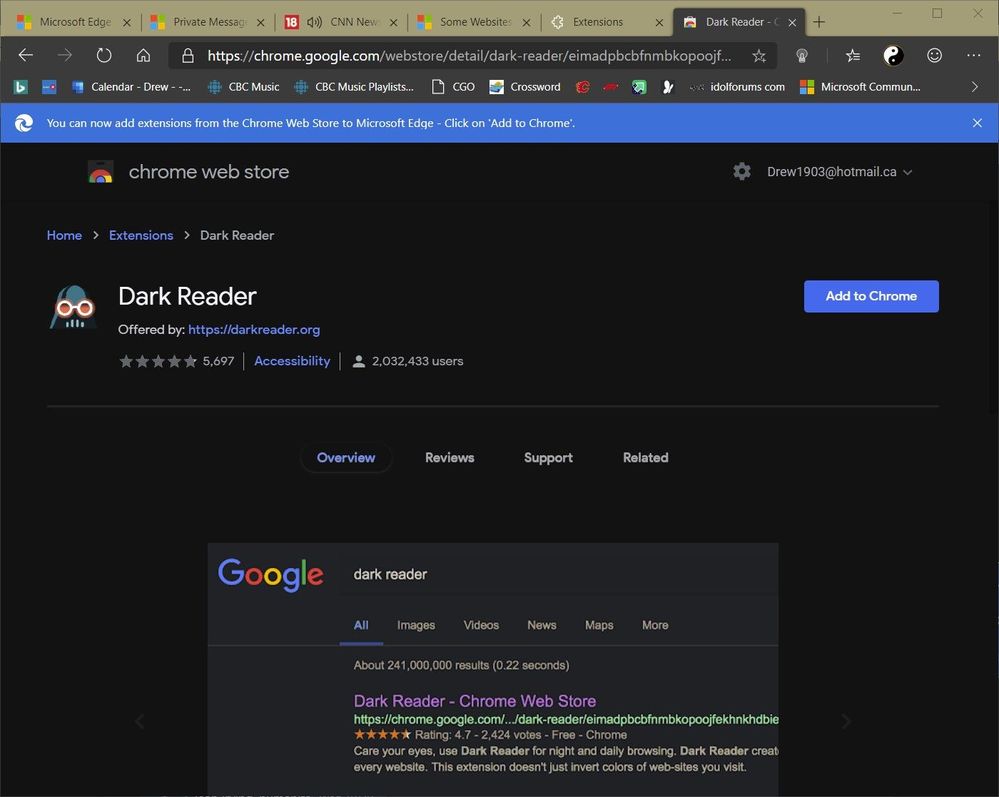
Task: Open the CBC Music bookmark
Action: pyautogui.click(x=243, y=87)
